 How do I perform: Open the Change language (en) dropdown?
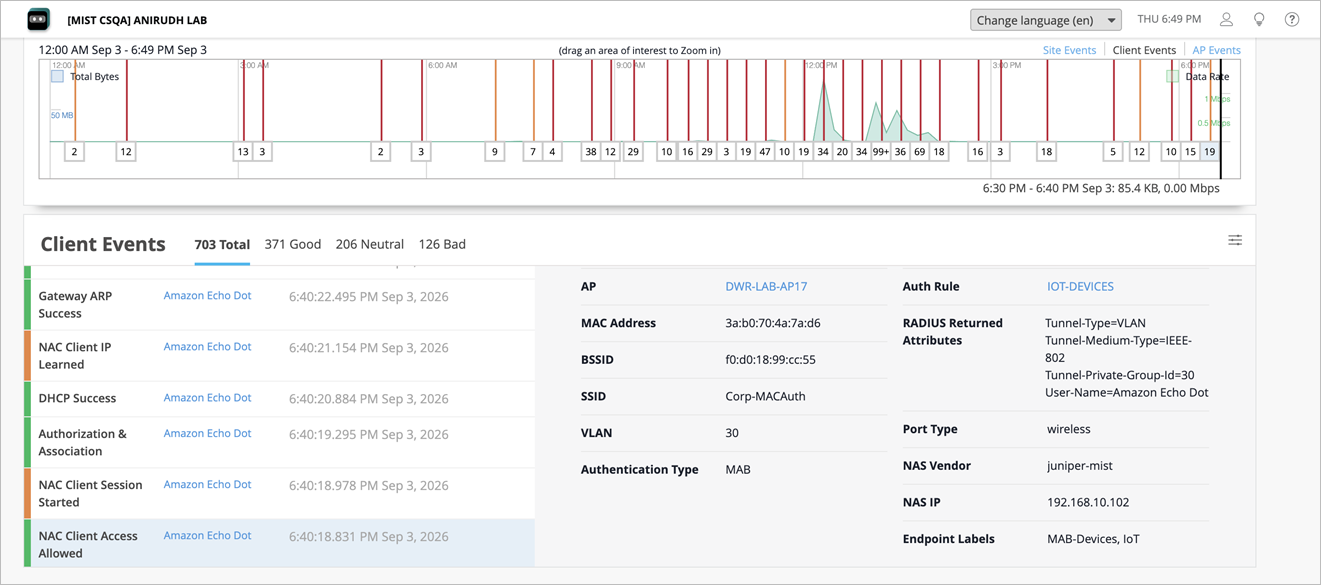click(x=1045, y=20)
